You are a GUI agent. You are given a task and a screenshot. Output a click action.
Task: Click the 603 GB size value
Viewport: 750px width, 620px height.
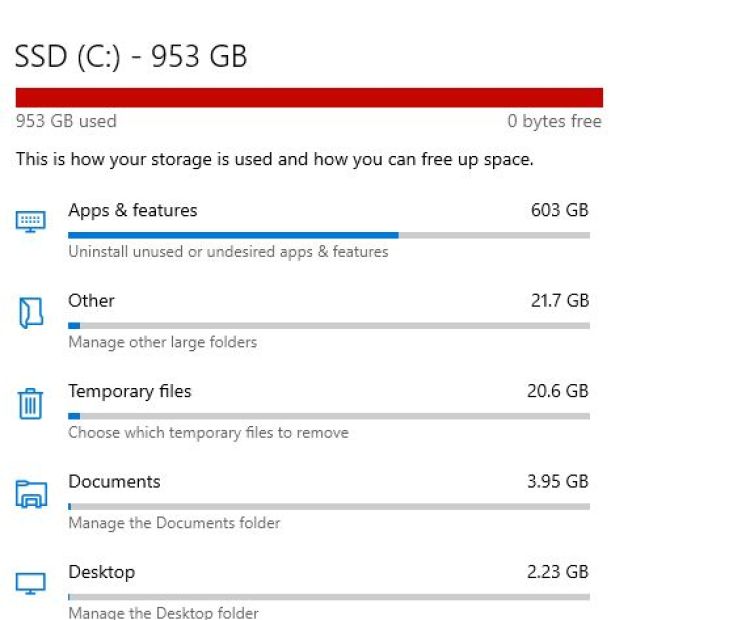(559, 211)
